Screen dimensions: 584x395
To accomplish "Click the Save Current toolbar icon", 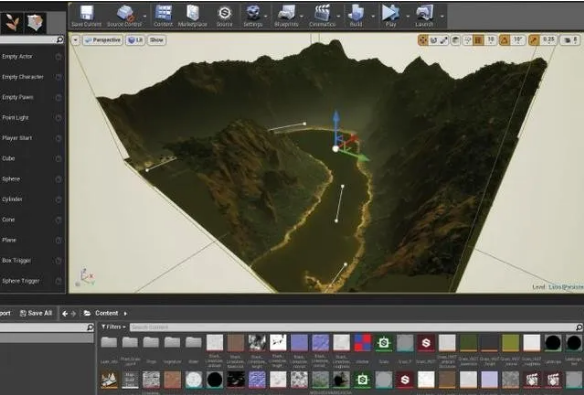I will click(86, 16).
